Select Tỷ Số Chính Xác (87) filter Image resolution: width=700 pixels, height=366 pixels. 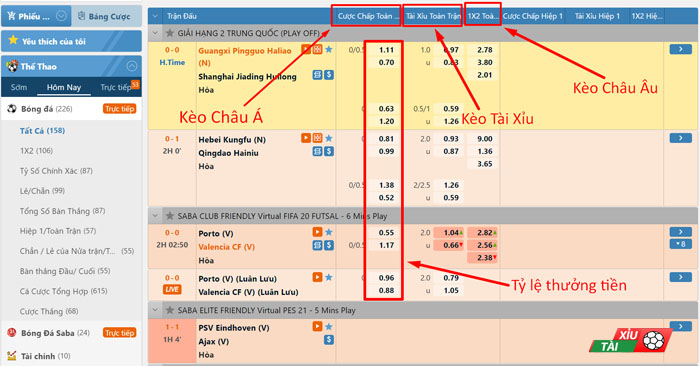56,171
